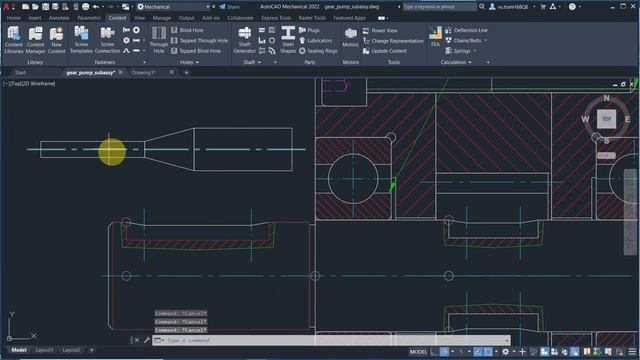Insert Sealing Rings

coord(318,51)
